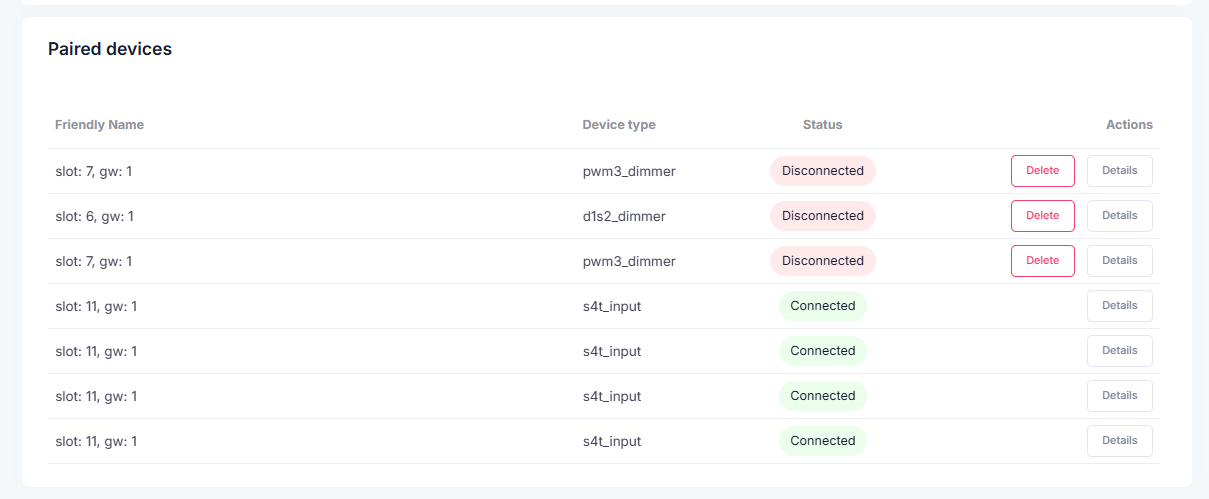The height and width of the screenshot is (499, 1209).
Task: View Details of the third s4t_input row
Action: [1119, 396]
